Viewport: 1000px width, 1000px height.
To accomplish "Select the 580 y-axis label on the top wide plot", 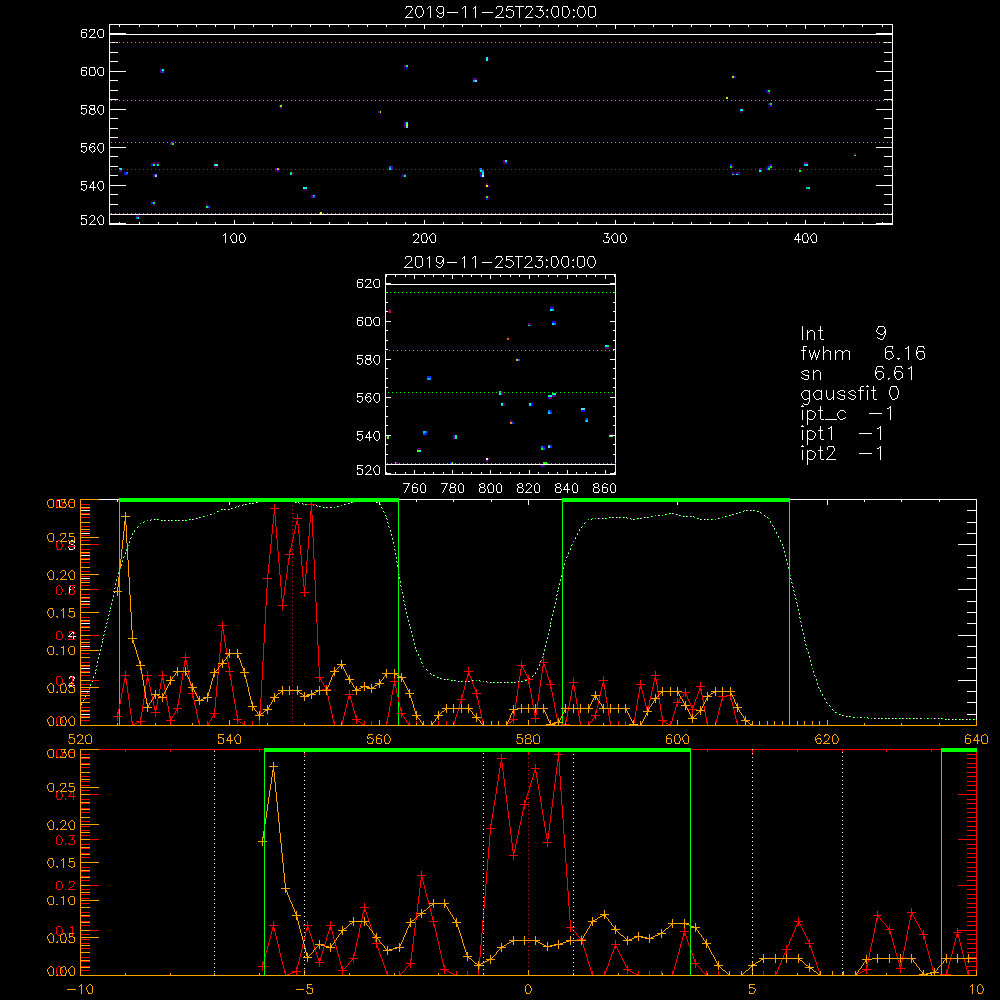I will [92, 110].
